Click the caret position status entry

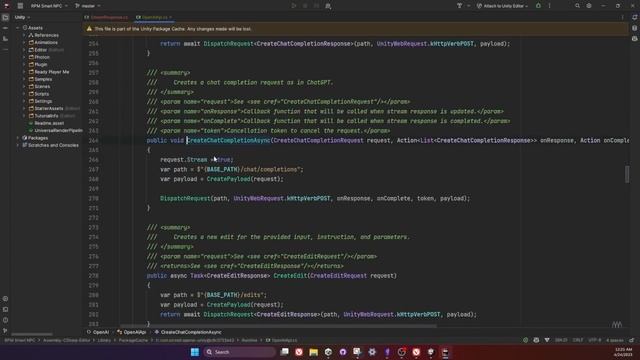[x=561, y=340]
